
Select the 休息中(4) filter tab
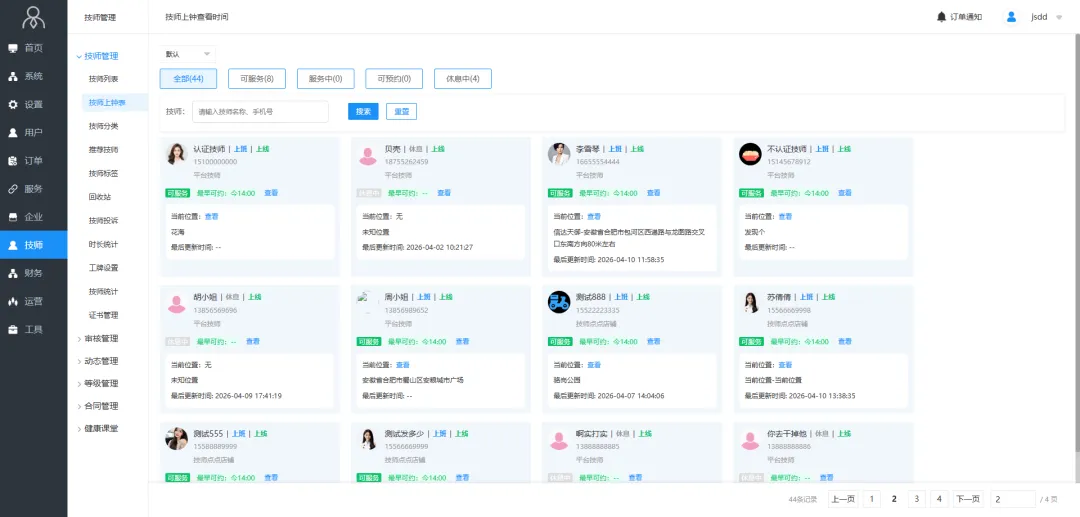pos(462,79)
